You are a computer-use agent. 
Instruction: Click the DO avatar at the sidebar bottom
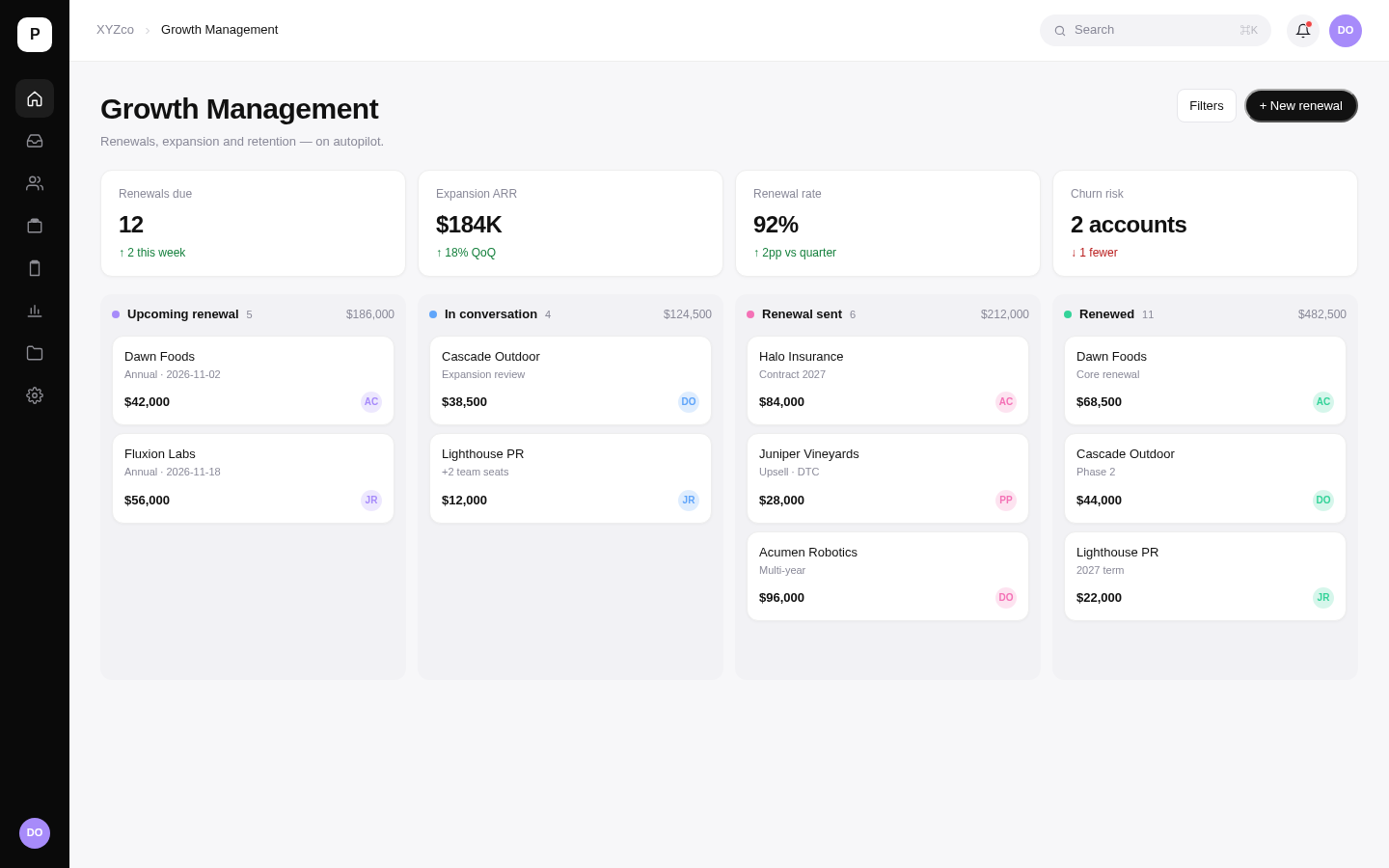pyautogui.click(x=35, y=833)
